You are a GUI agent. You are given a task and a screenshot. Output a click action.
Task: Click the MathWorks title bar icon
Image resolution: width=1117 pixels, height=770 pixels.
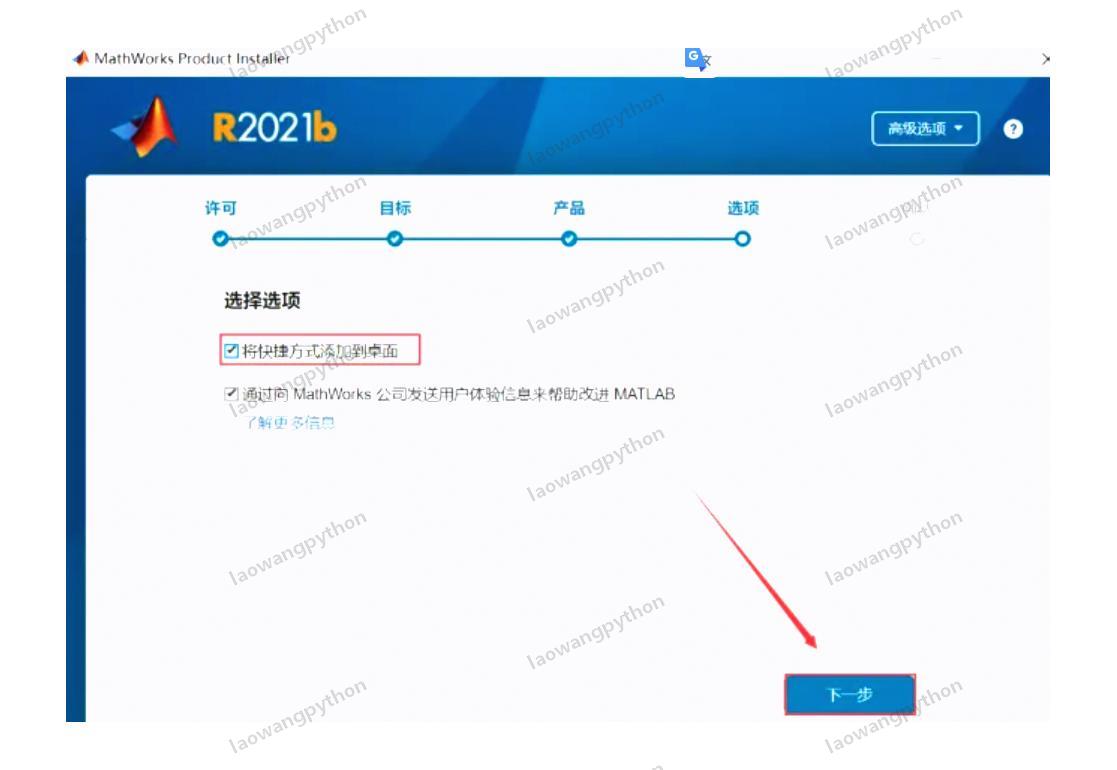pos(80,58)
